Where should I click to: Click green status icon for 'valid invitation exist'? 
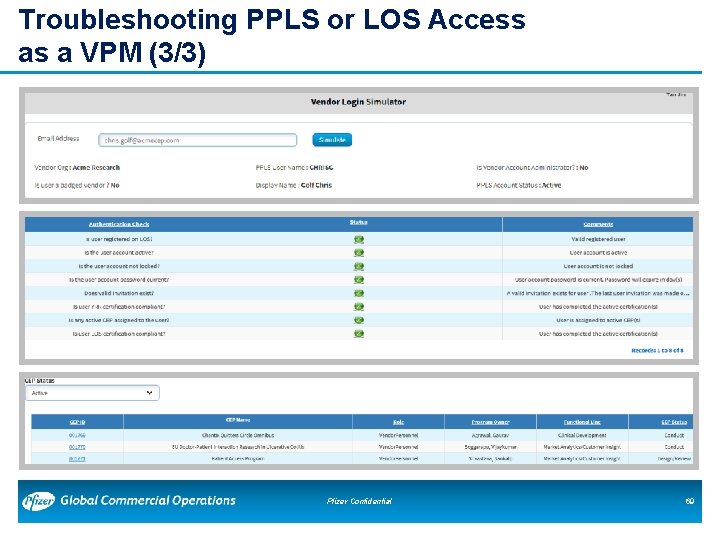pos(359,293)
